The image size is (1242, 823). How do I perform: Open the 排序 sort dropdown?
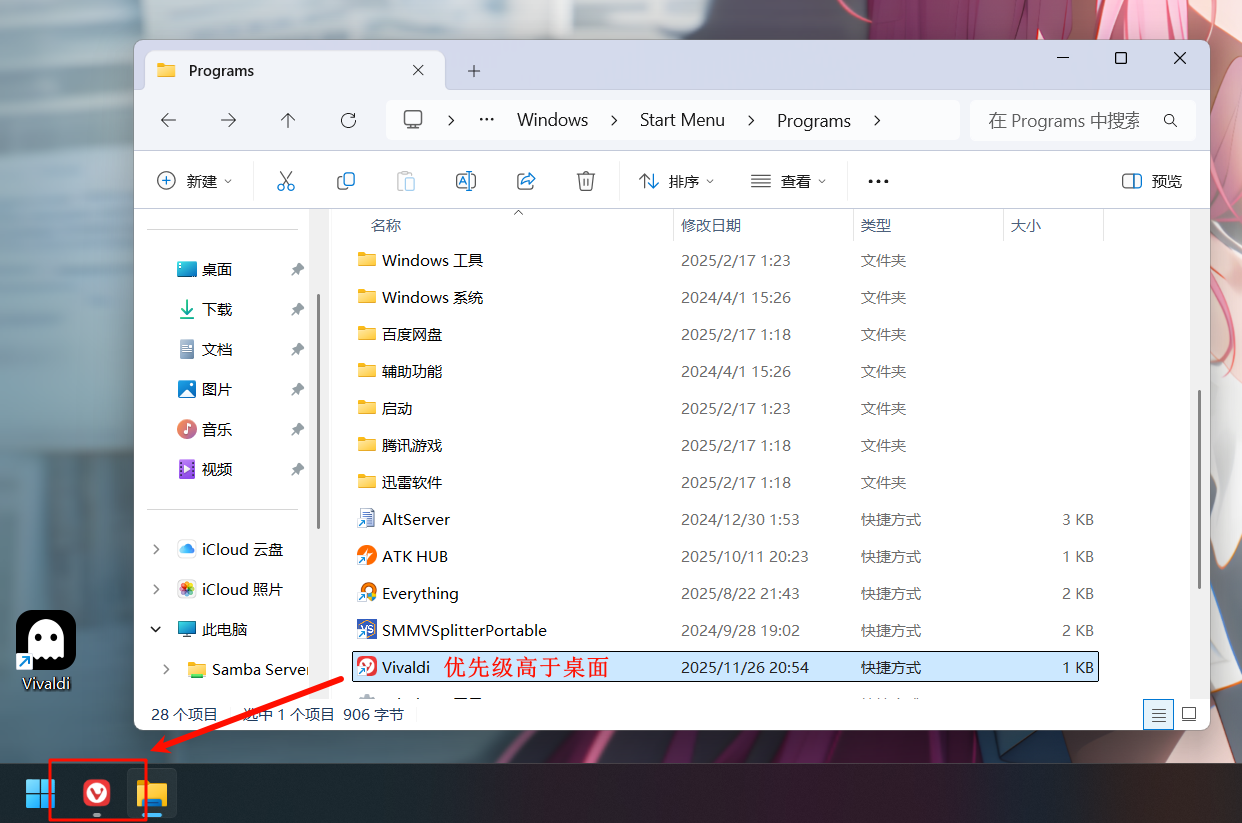point(677,181)
